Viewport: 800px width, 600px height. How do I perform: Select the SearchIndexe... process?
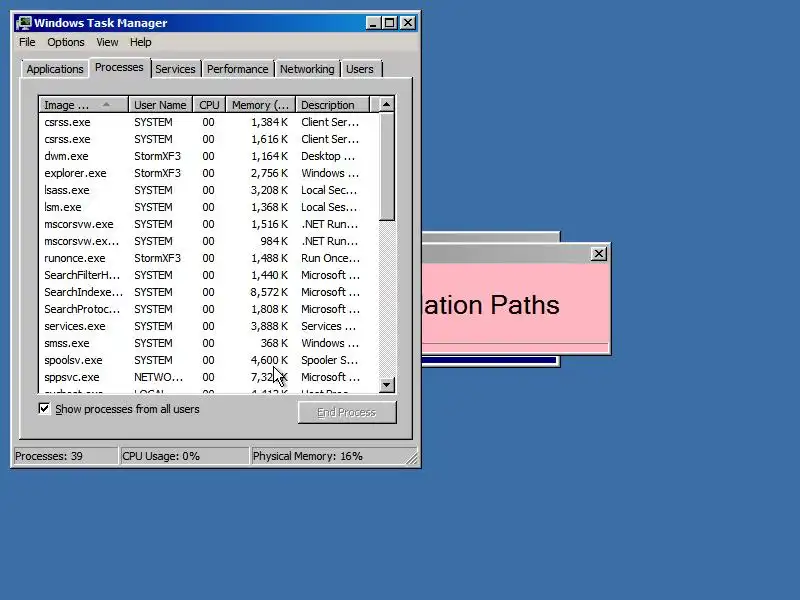point(209,292)
